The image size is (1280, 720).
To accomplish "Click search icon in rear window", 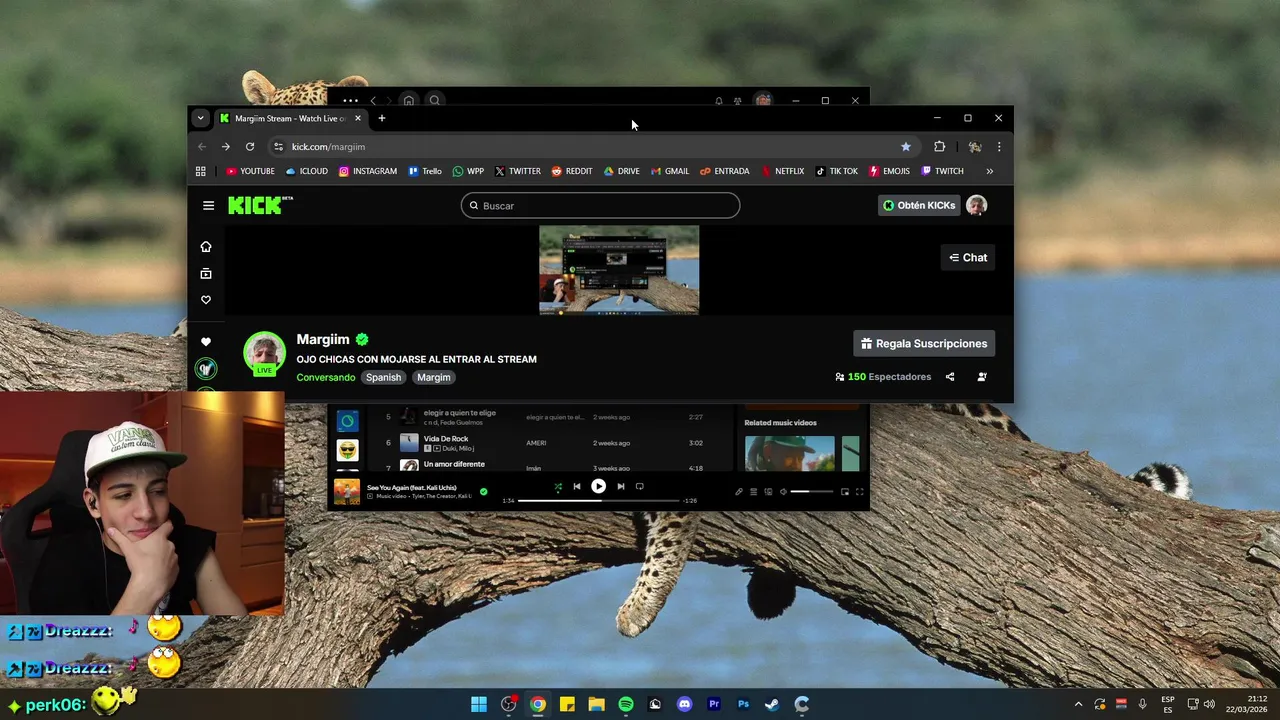I will 435,100.
